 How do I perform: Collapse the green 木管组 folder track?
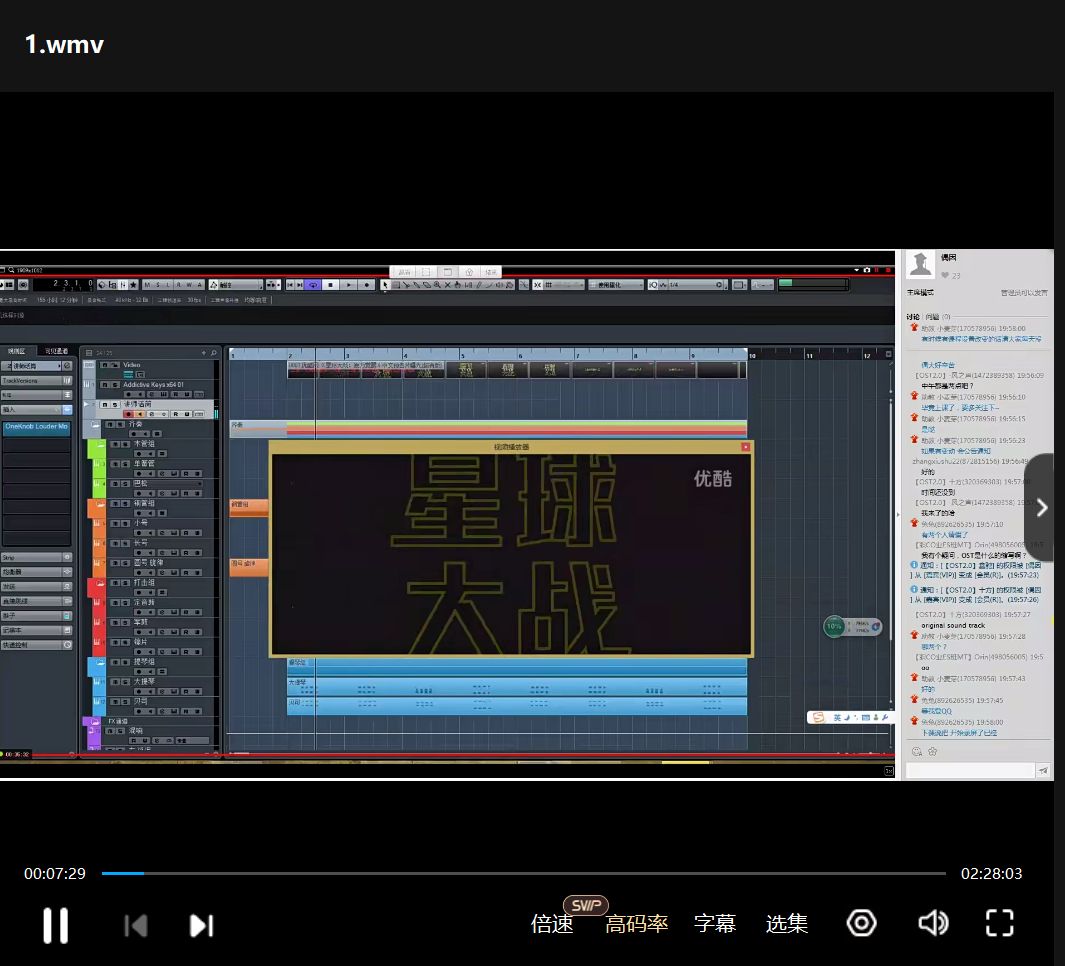pyautogui.click(x=101, y=445)
